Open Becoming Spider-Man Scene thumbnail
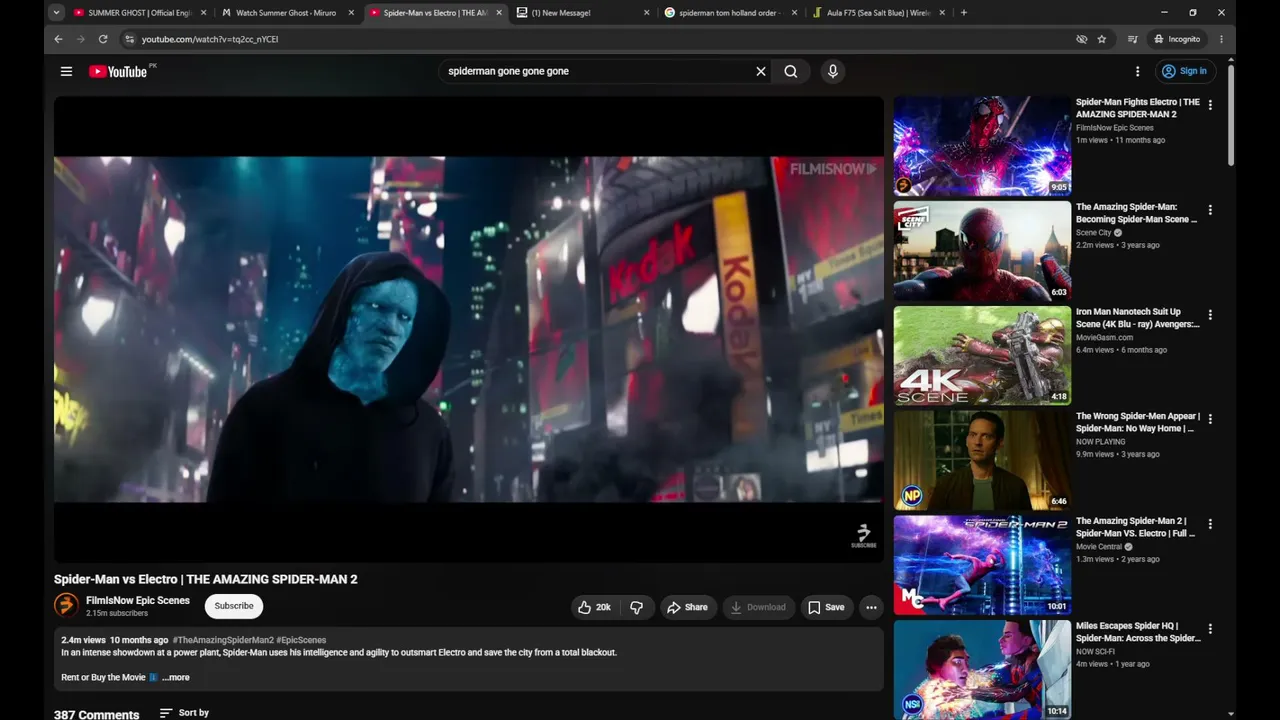The height and width of the screenshot is (720, 1280). click(x=982, y=251)
